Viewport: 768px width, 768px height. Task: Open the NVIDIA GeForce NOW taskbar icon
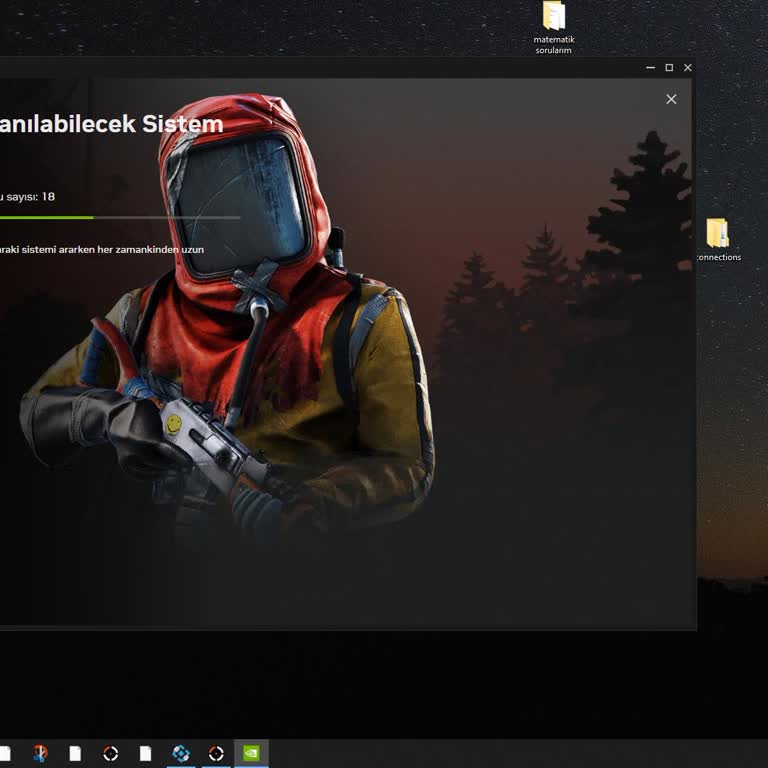251,753
